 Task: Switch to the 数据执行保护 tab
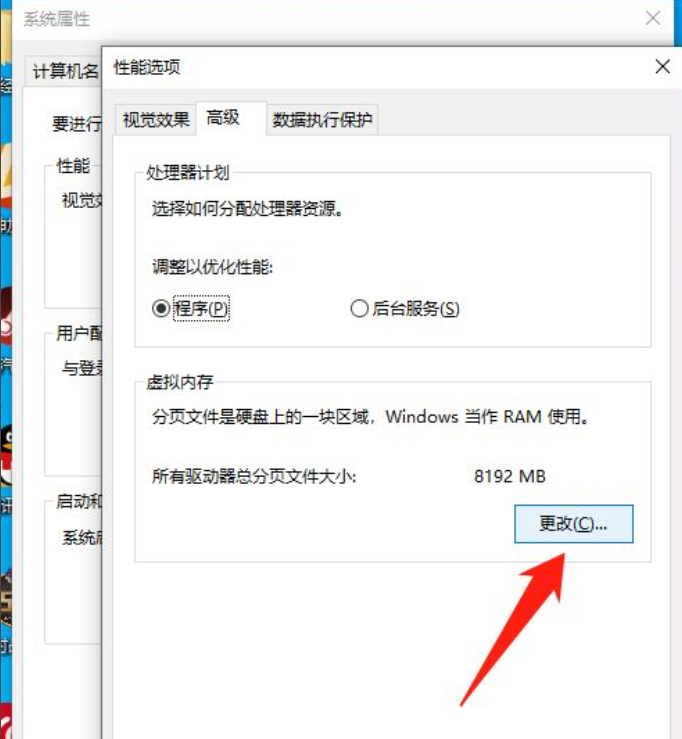pos(322,120)
